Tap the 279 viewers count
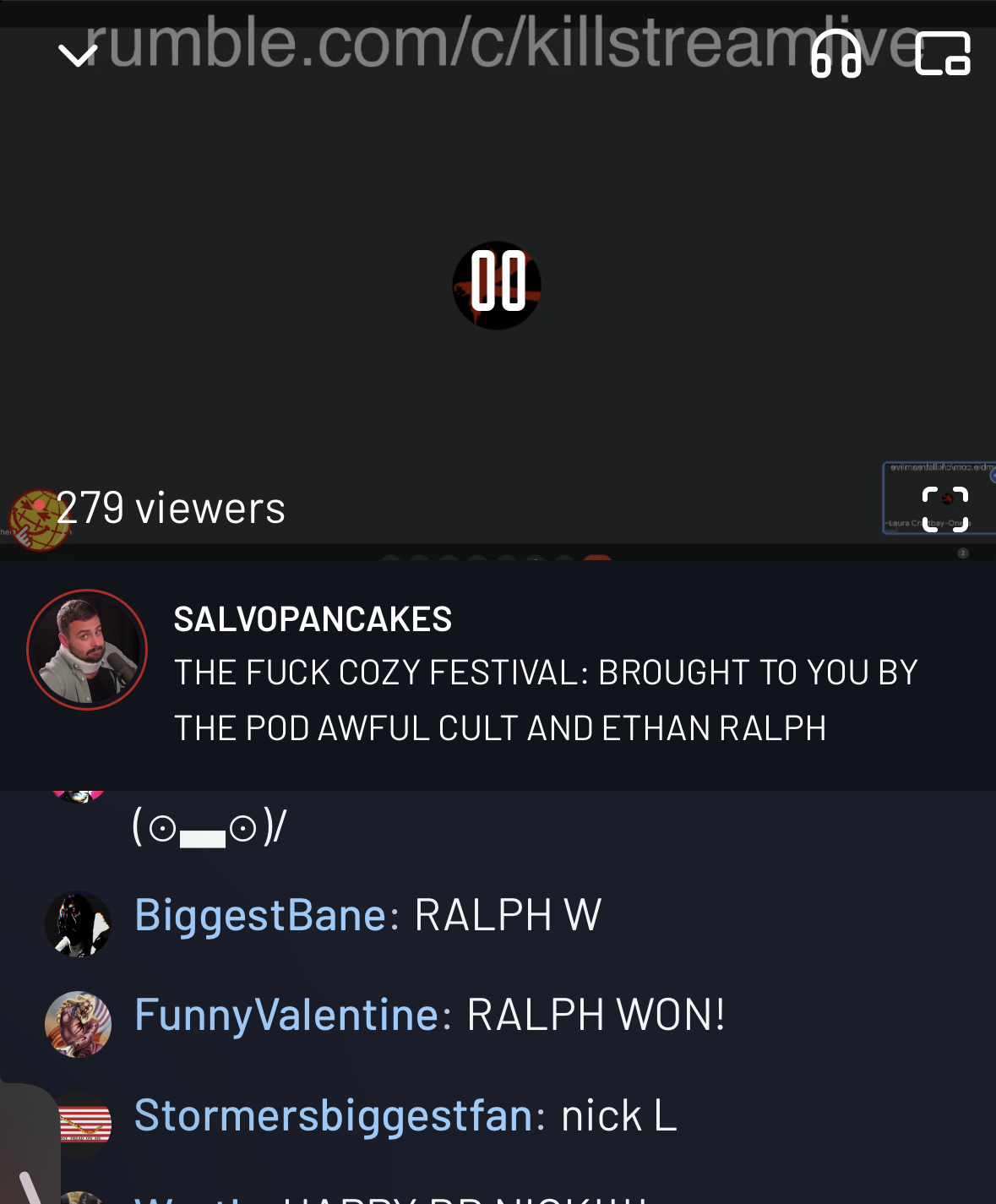This screenshot has height=1204, width=996. click(171, 508)
